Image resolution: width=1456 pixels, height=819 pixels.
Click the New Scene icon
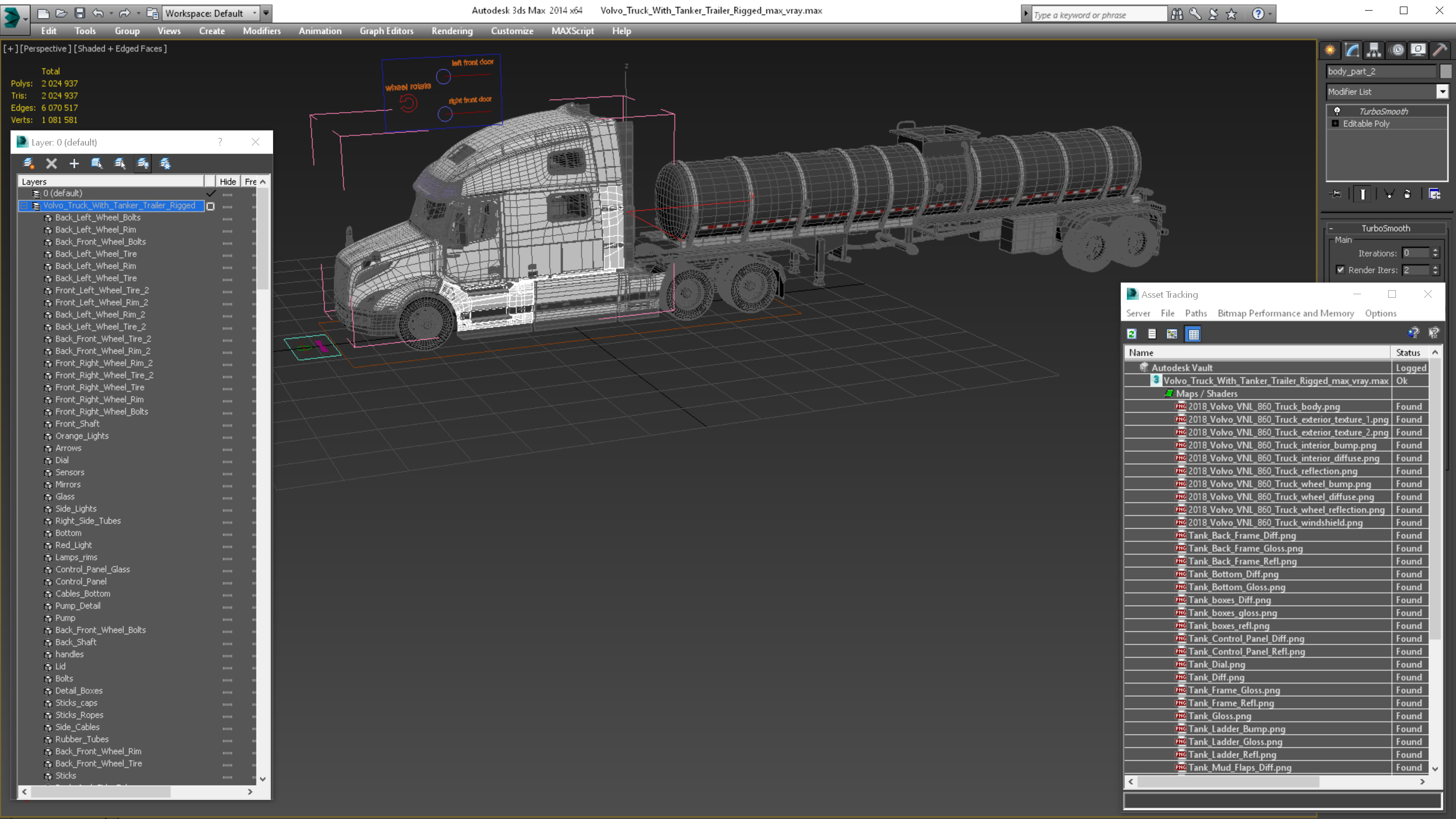tap(43, 13)
